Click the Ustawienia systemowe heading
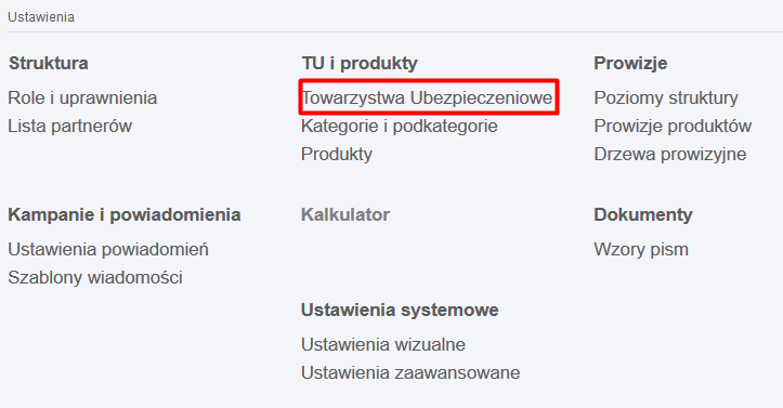 [399, 310]
